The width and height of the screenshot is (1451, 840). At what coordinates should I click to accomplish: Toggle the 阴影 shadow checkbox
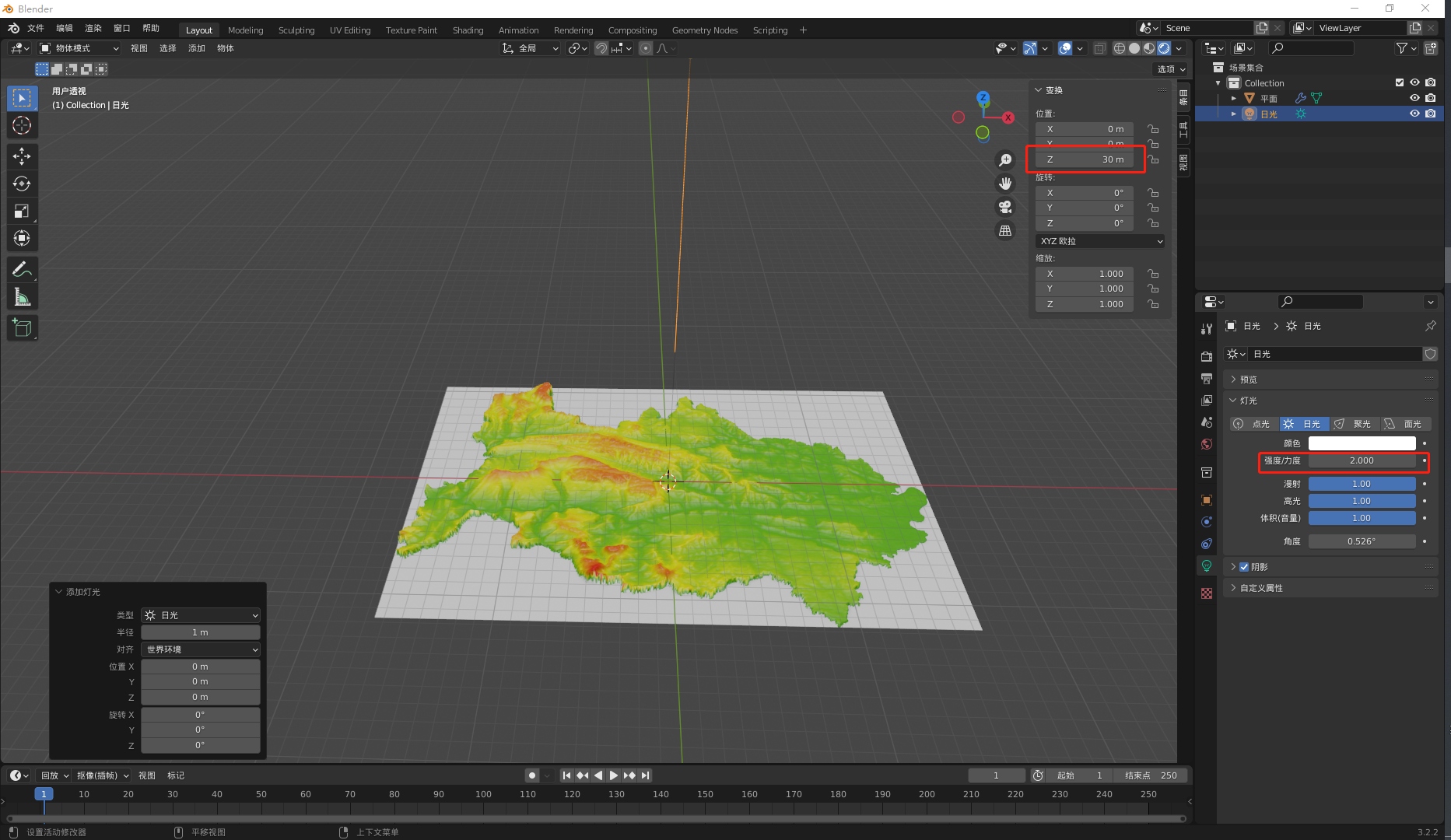(x=1244, y=567)
